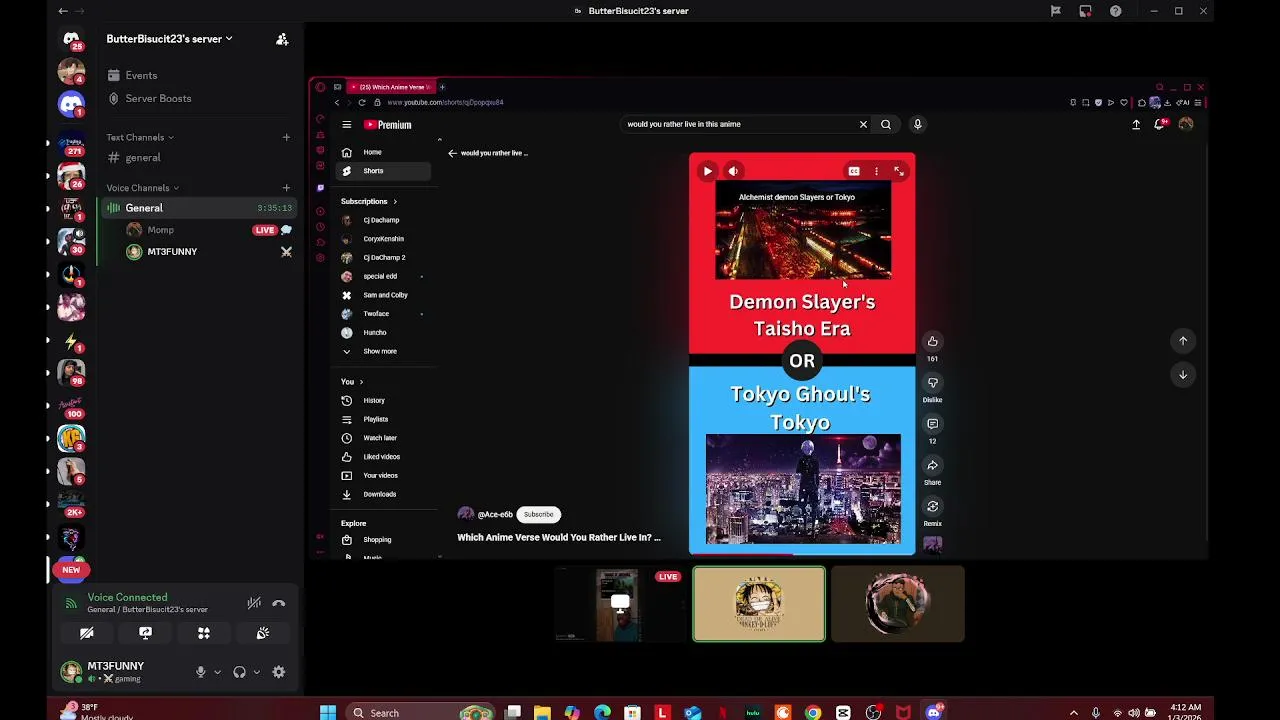Collapse the Voice Channels category
Screen dimensions: 1280x720
143,188
